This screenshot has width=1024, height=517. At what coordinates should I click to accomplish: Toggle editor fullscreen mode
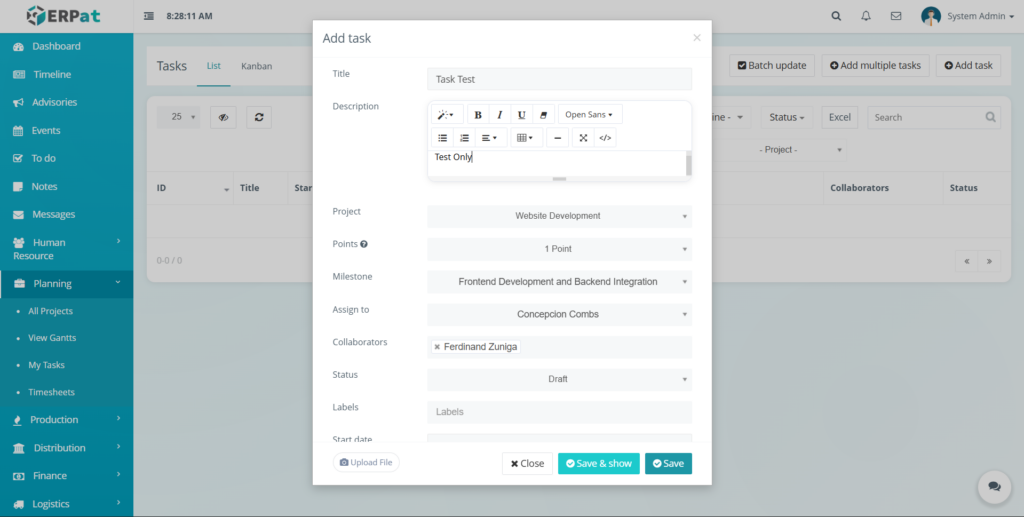583,138
